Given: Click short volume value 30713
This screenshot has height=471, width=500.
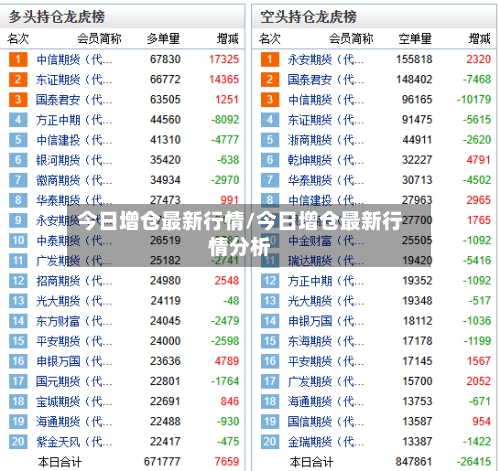Looking at the screenshot, I should tap(417, 180).
